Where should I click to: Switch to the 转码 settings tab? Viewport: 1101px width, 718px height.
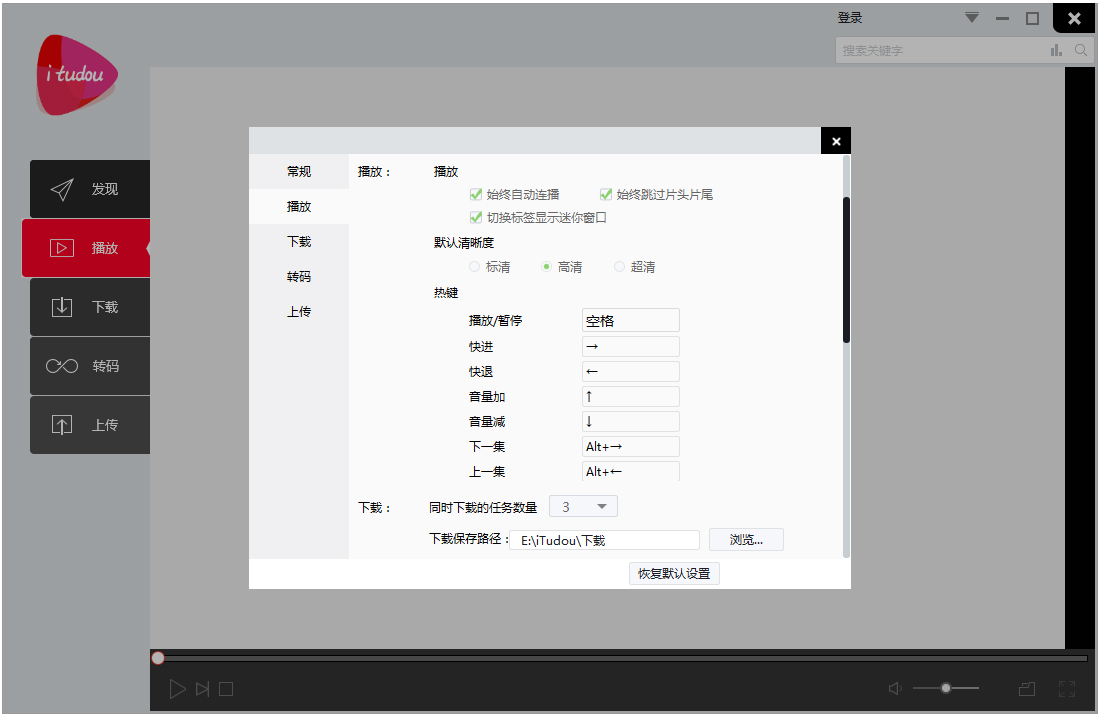pyautogui.click(x=298, y=276)
